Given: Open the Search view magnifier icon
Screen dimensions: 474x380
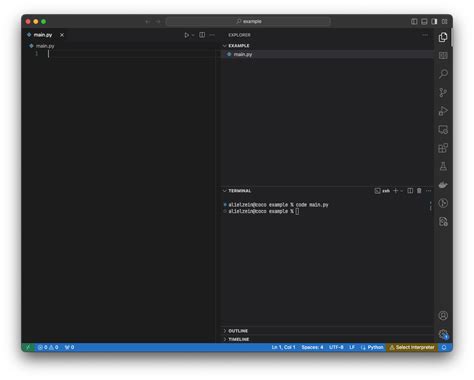Looking at the screenshot, I should (x=443, y=74).
